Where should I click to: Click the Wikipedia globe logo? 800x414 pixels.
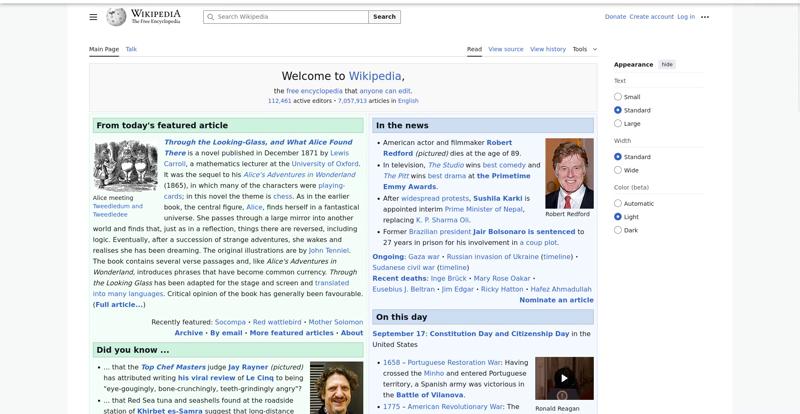tap(116, 17)
